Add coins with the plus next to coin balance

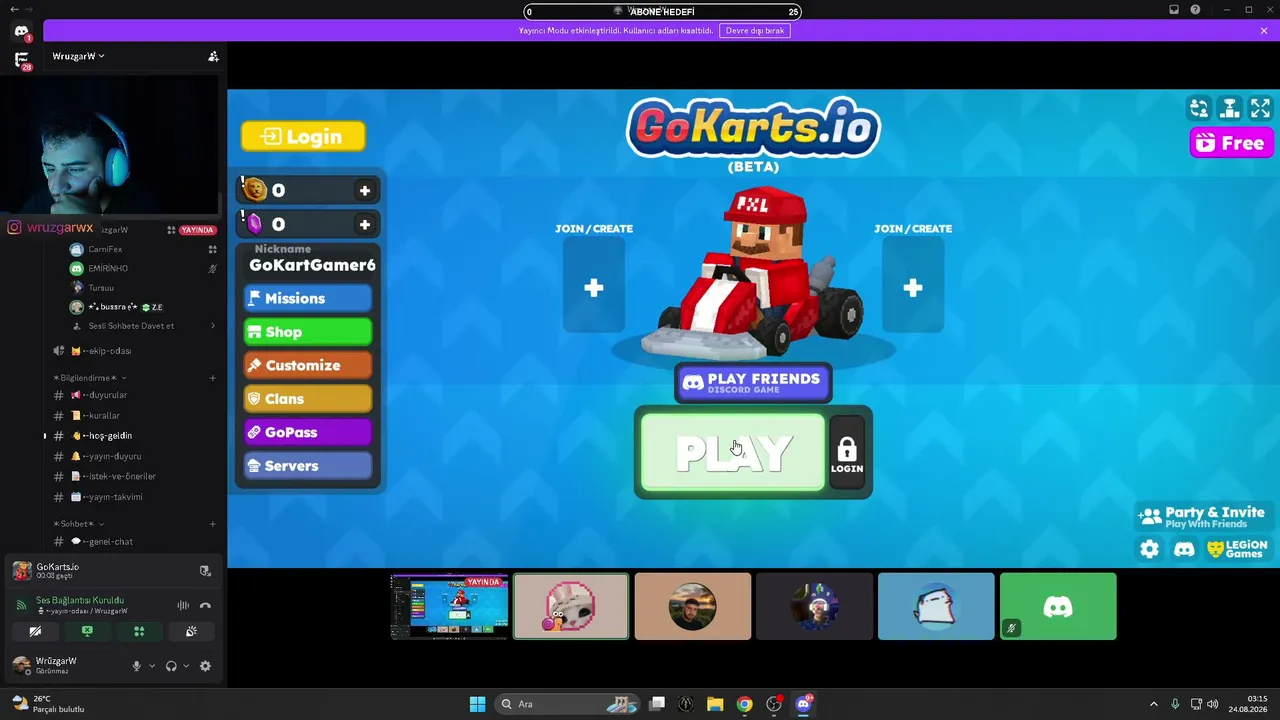365,190
